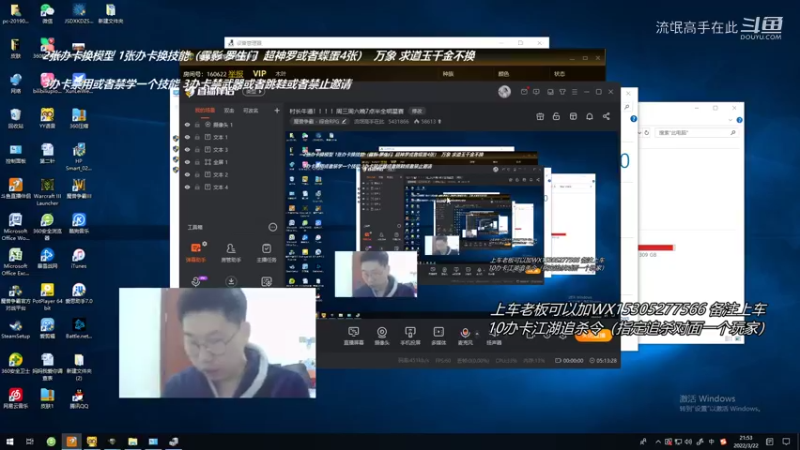
Task: Click the orange start streaming button
Action: click(x=593, y=336)
